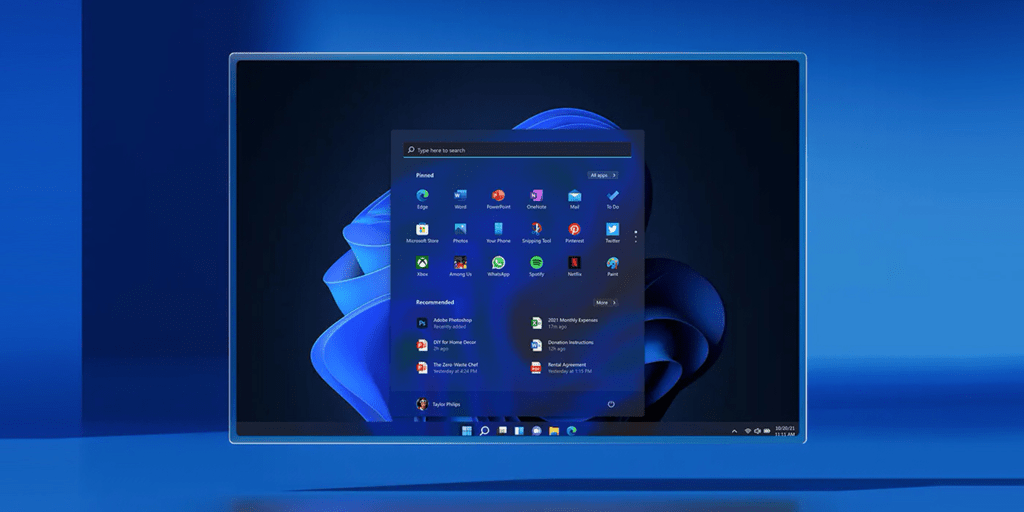Click the Wi-Fi icon in system tray
Image resolution: width=1024 pixels, height=512 pixels.
(x=748, y=431)
